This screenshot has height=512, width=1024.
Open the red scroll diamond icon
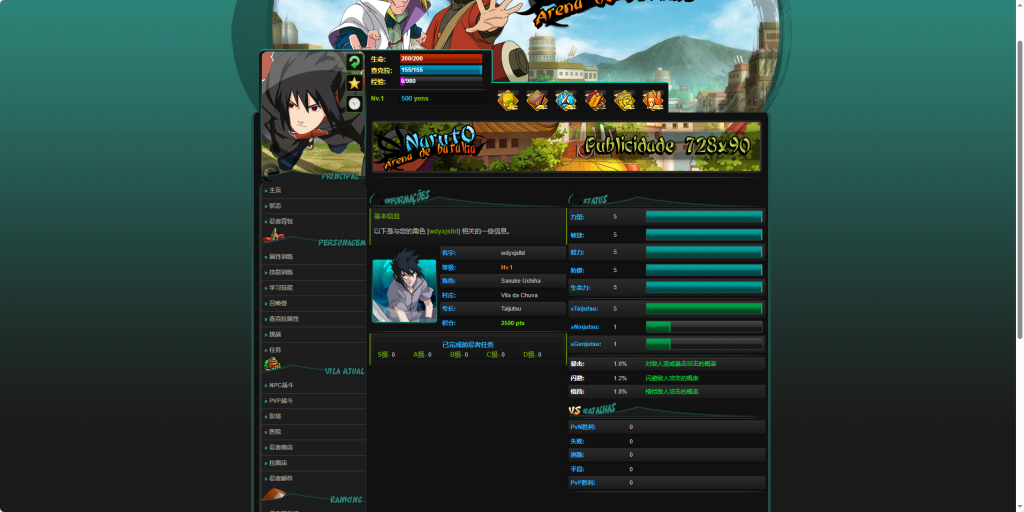595,100
